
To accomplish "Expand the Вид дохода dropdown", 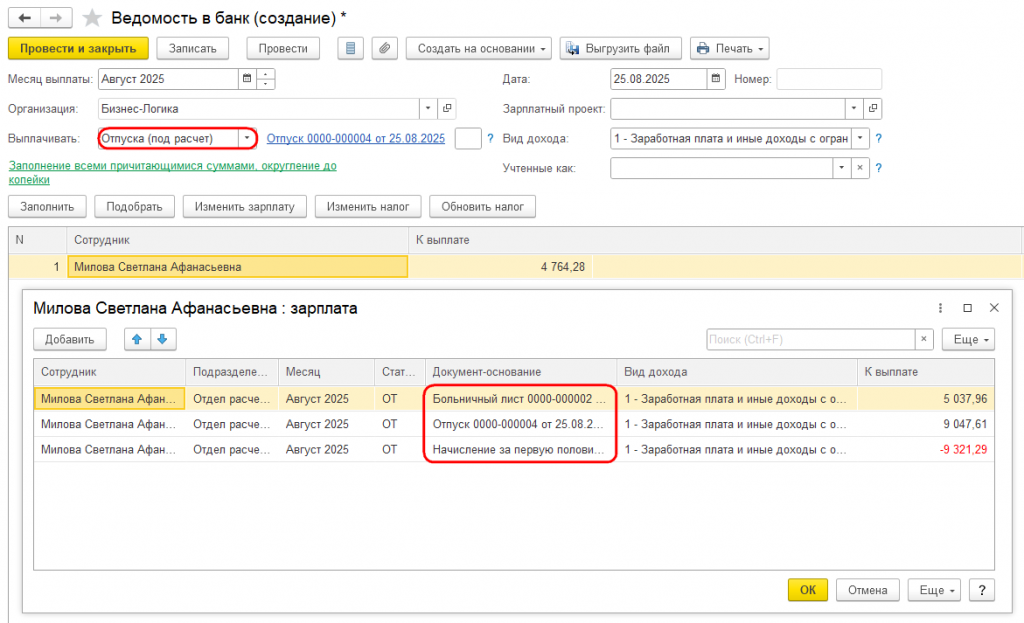I will coord(860,138).
